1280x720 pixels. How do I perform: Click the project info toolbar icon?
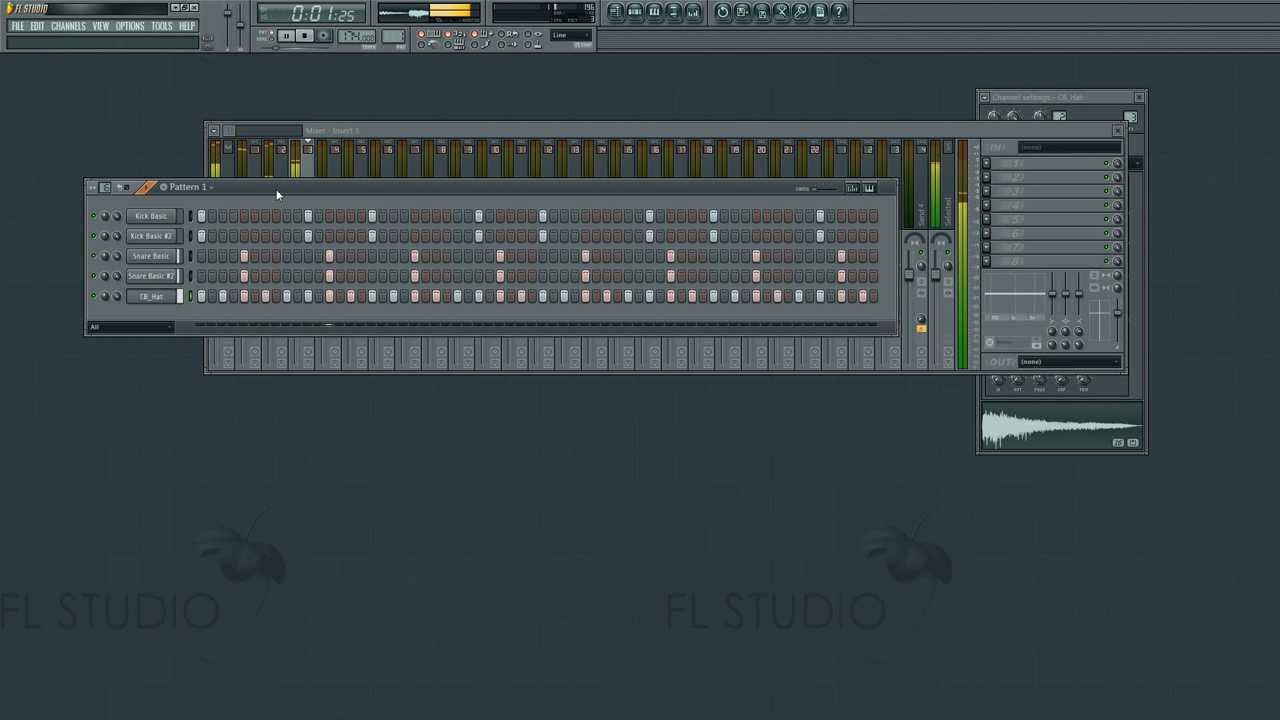point(820,12)
